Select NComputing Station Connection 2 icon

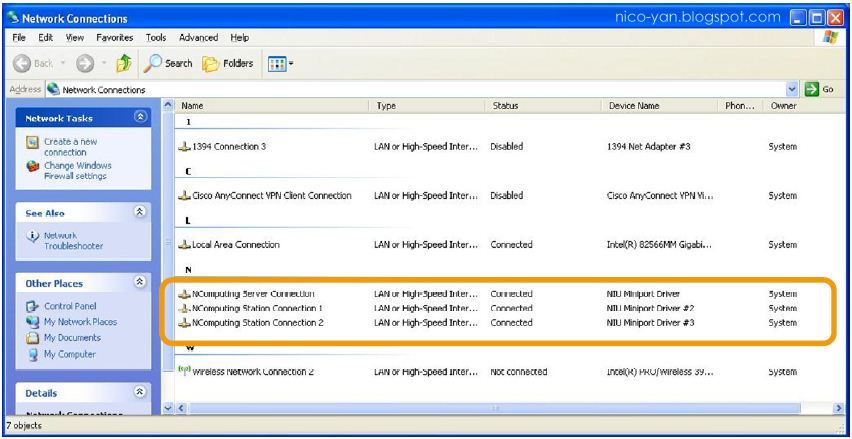click(x=185, y=323)
